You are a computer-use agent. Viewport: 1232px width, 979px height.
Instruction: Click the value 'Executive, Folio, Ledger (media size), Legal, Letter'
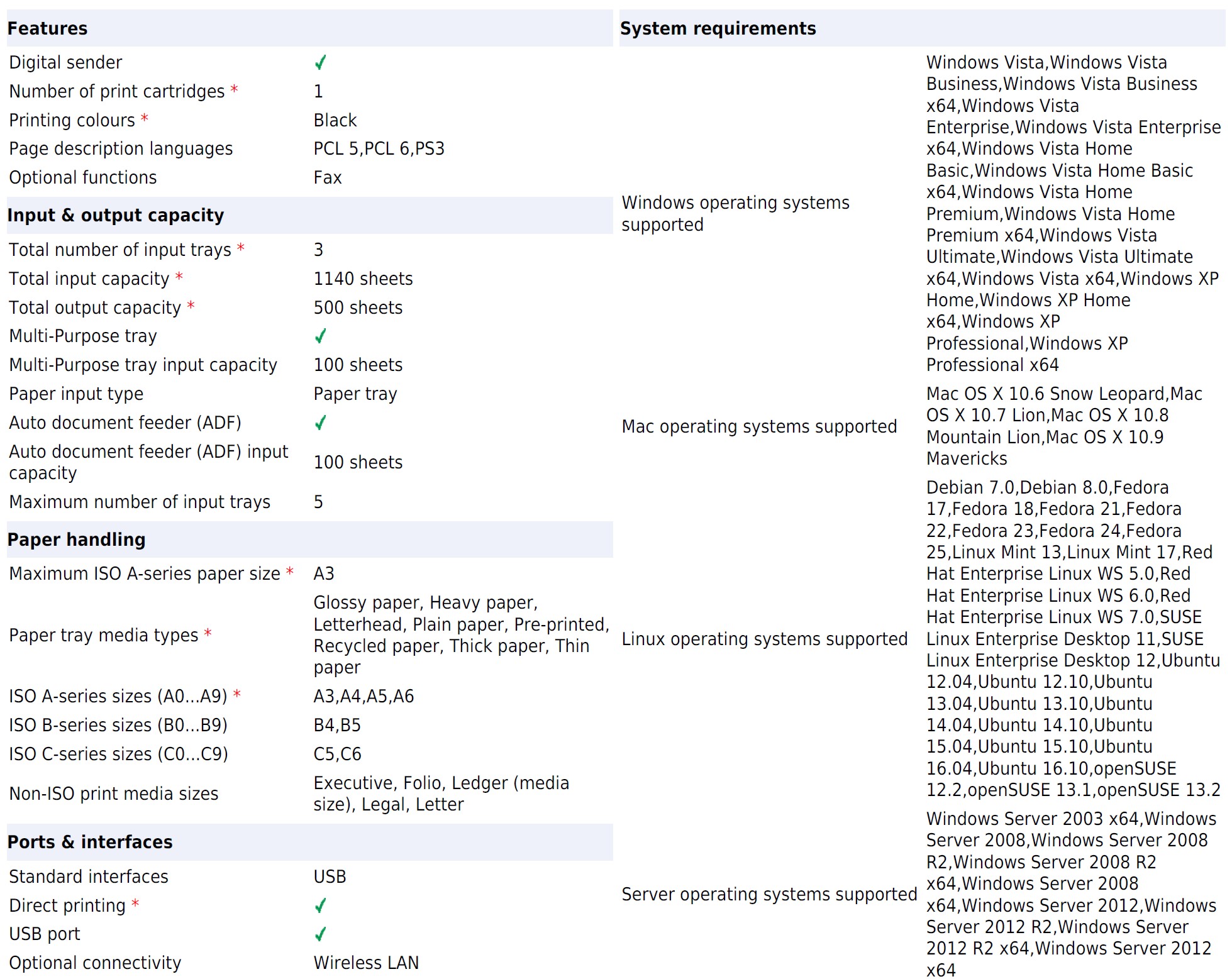(441, 794)
